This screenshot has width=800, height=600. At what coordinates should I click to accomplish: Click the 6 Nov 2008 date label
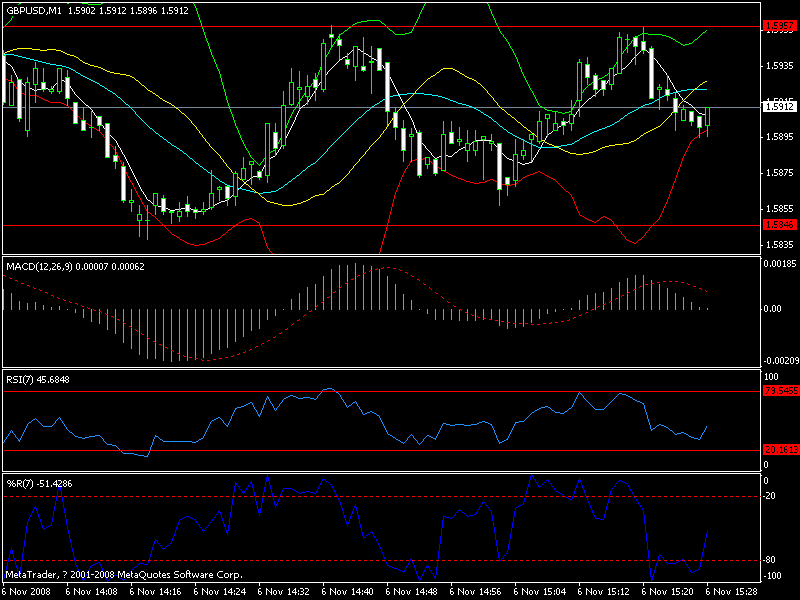(x=26, y=592)
